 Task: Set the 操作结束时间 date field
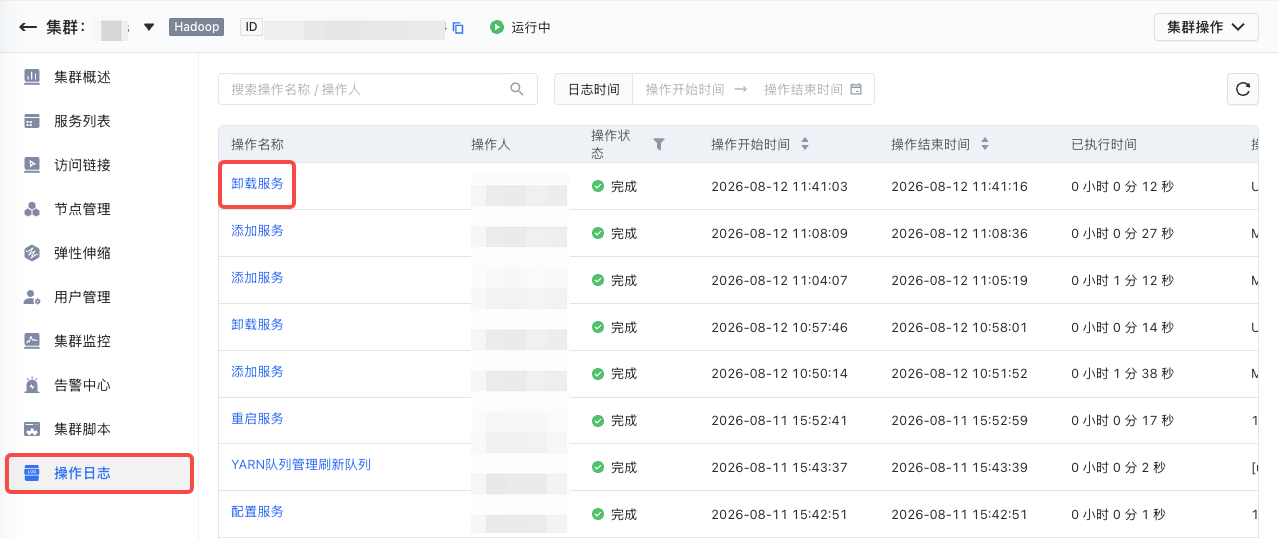803,89
